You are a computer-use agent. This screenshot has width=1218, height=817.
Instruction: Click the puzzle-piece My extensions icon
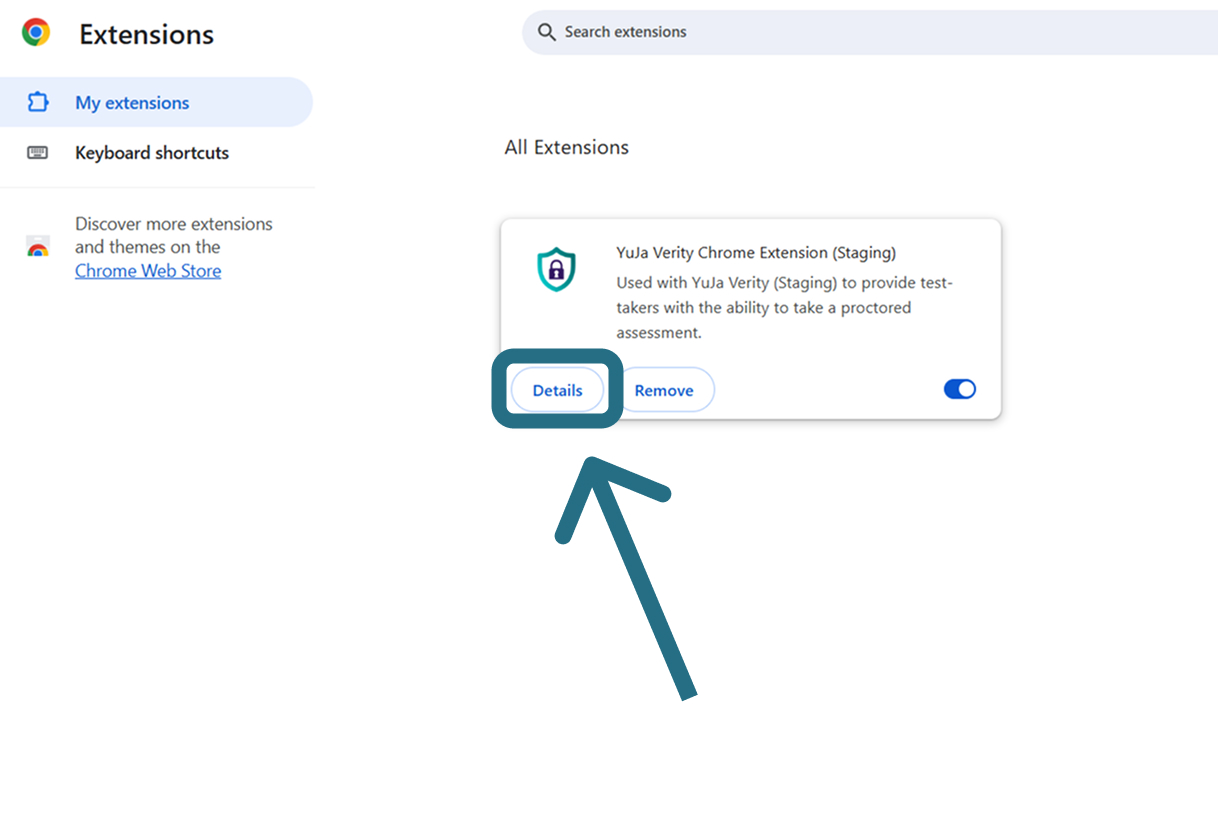coord(38,102)
